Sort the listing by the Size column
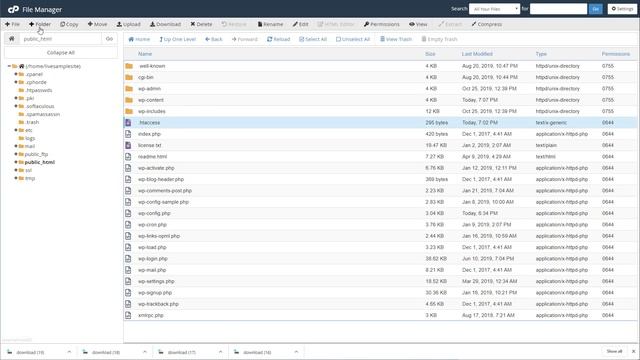640x360 pixels. (x=430, y=54)
